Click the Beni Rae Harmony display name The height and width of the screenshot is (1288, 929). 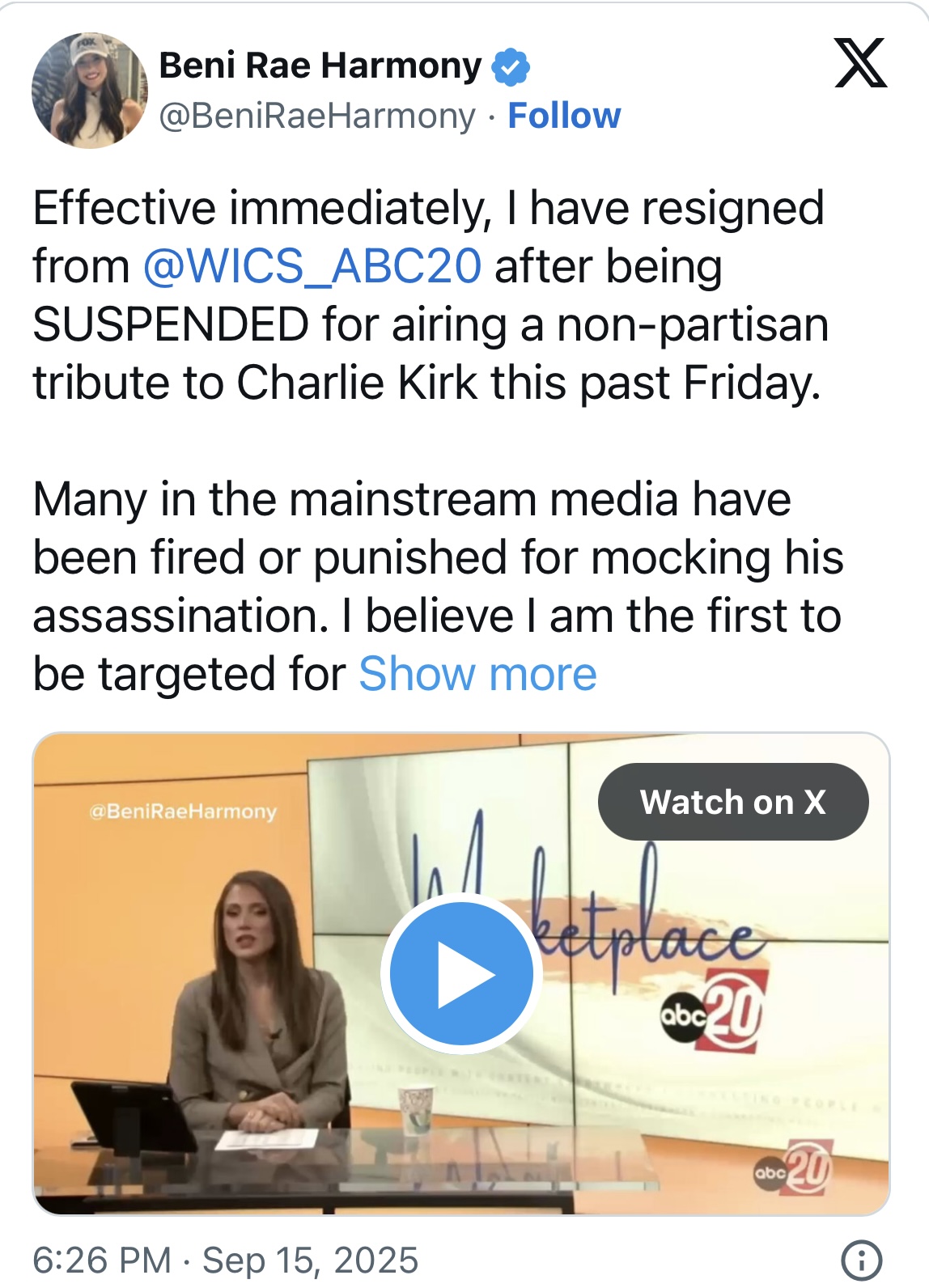(320, 66)
